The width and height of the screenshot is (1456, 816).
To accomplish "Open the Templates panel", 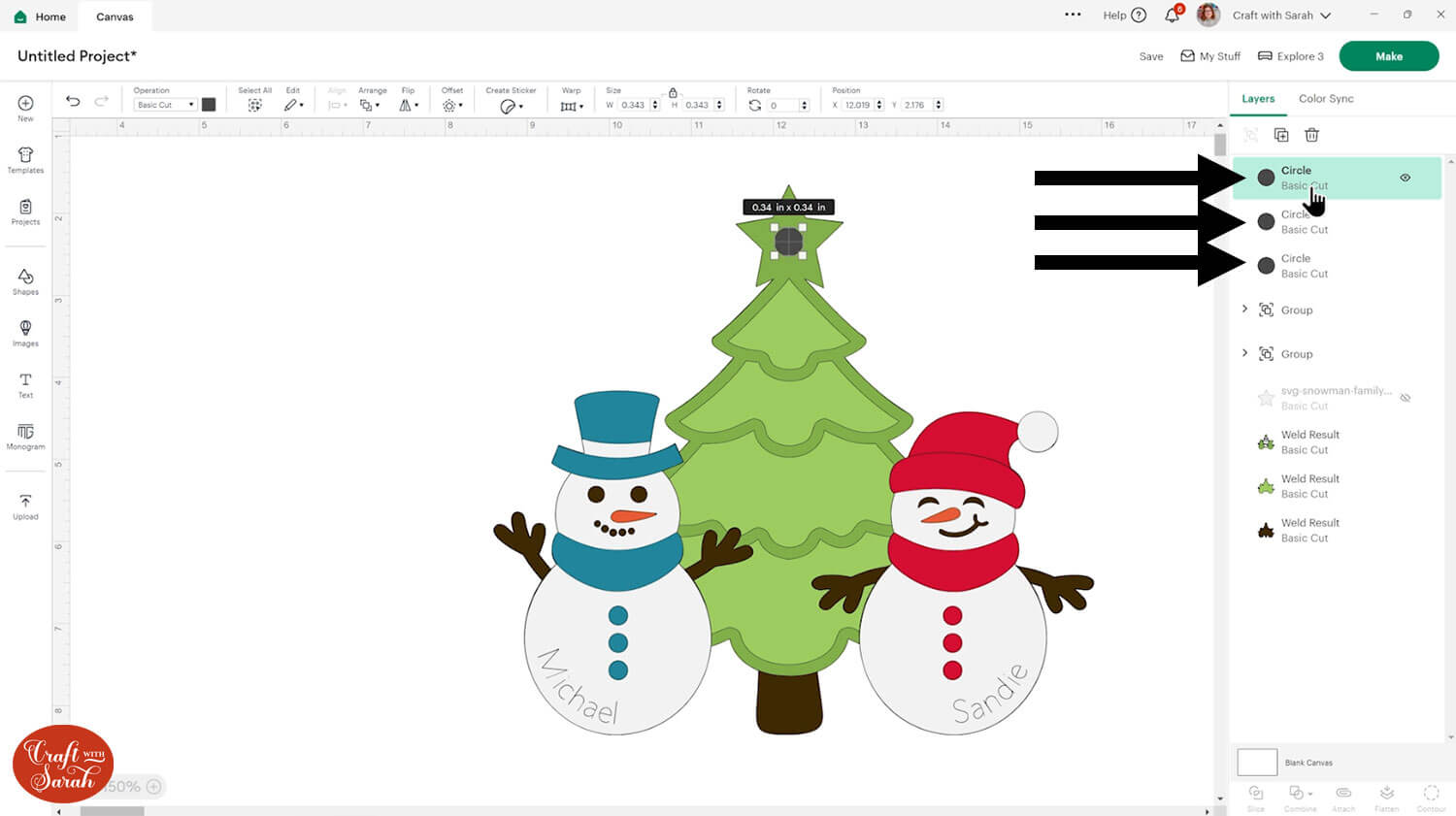I will click(25, 160).
